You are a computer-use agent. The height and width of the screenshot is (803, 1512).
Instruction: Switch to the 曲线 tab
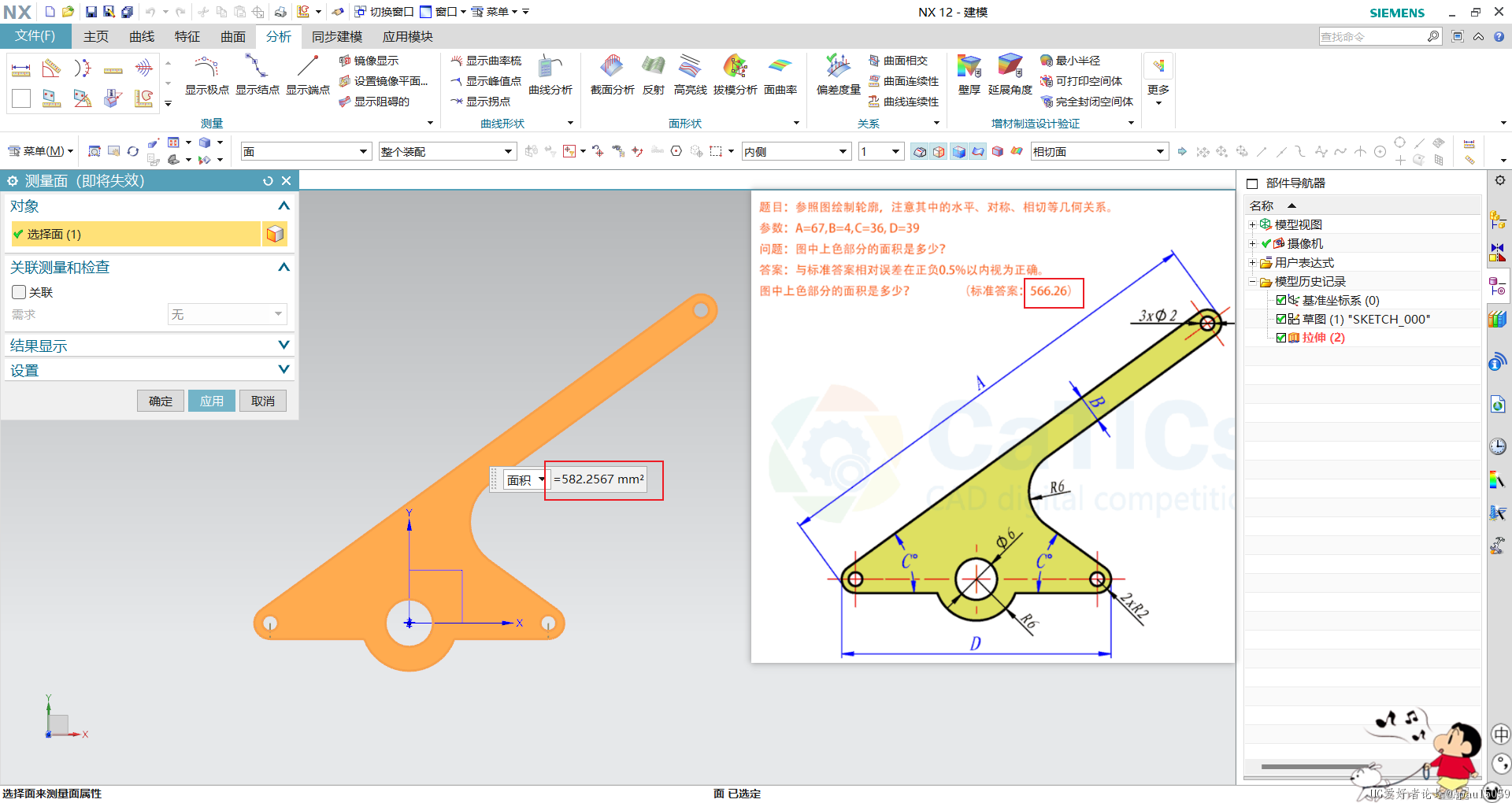tap(142, 36)
